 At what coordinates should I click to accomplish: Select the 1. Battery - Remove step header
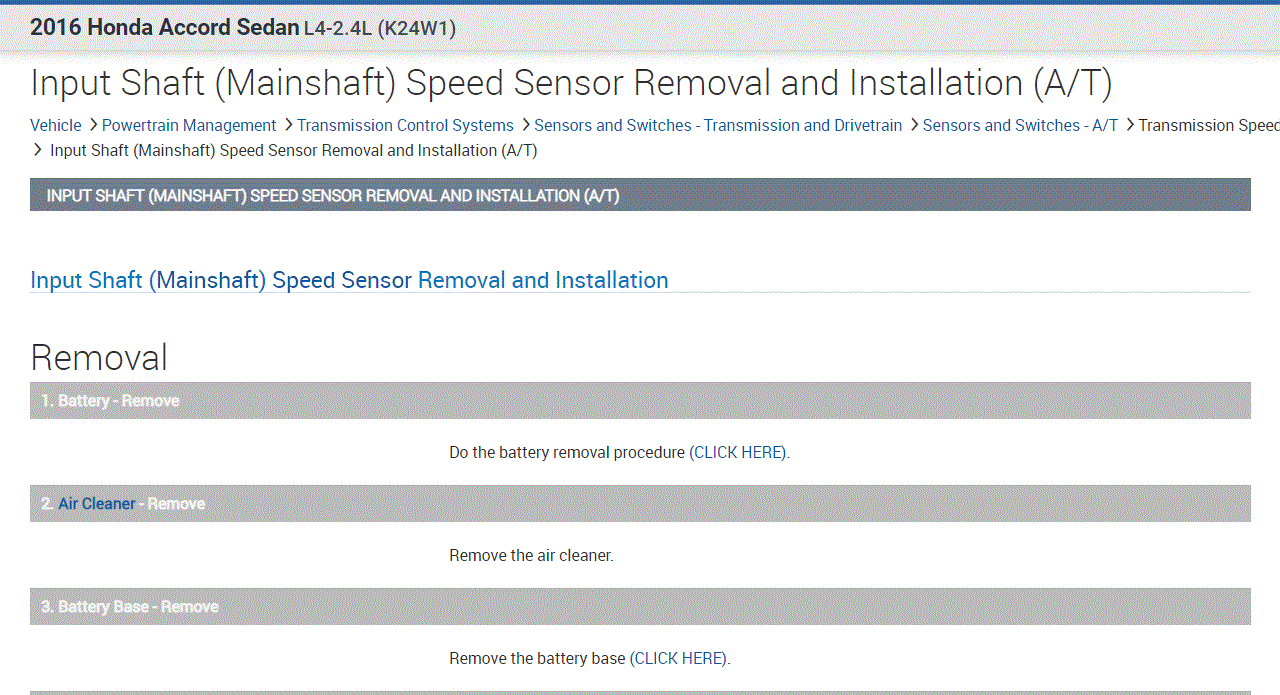tap(110, 401)
